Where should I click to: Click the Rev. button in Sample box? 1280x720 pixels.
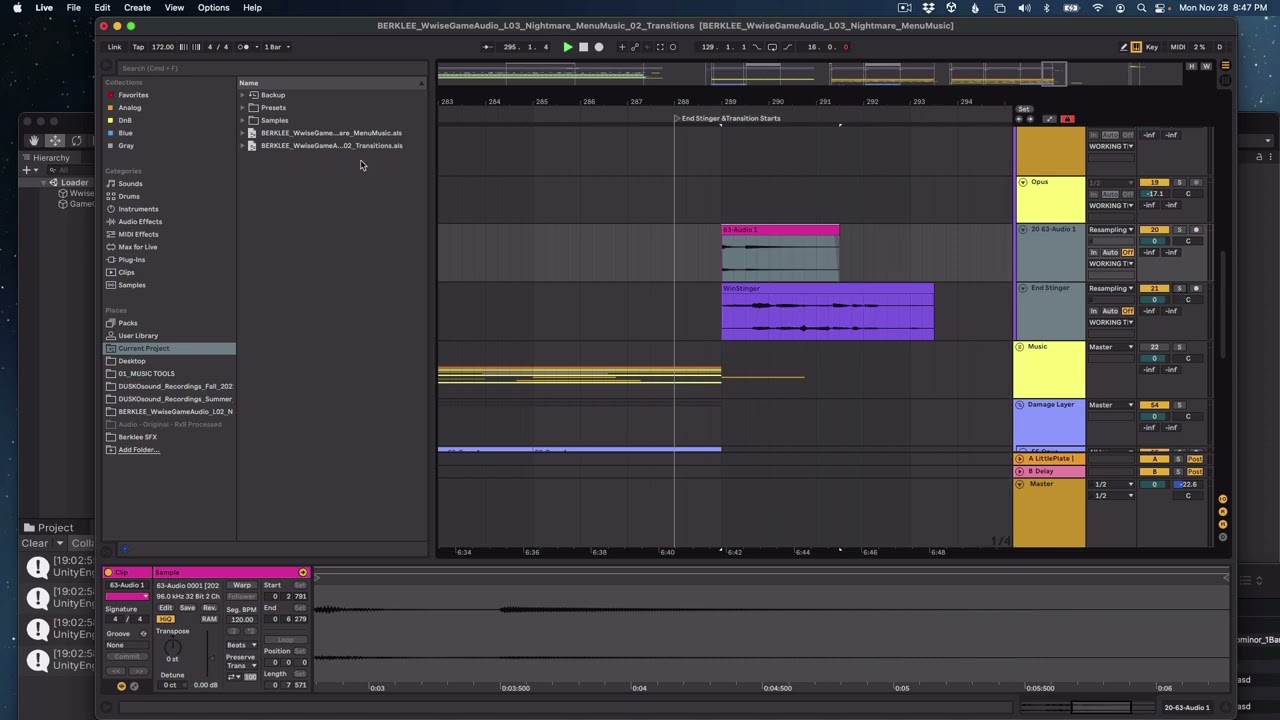click(x=209, y=609)
